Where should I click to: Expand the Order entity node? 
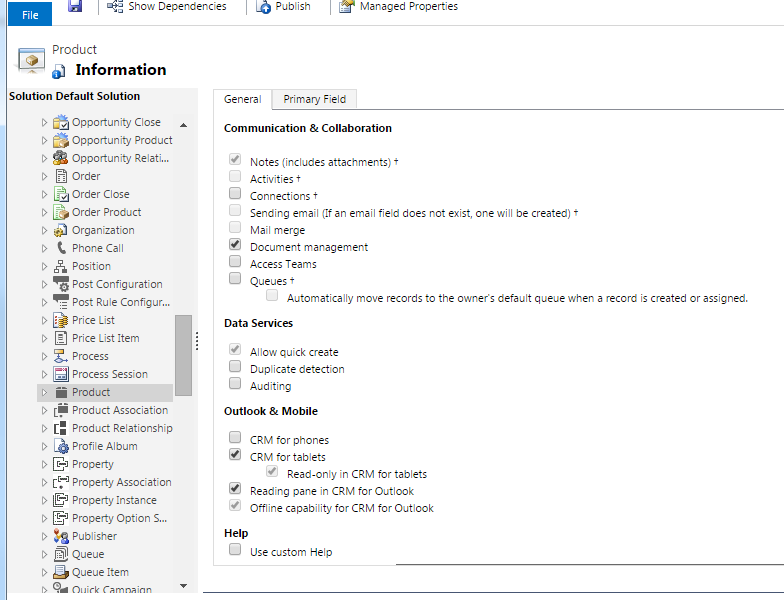click(x=44, y=176)
